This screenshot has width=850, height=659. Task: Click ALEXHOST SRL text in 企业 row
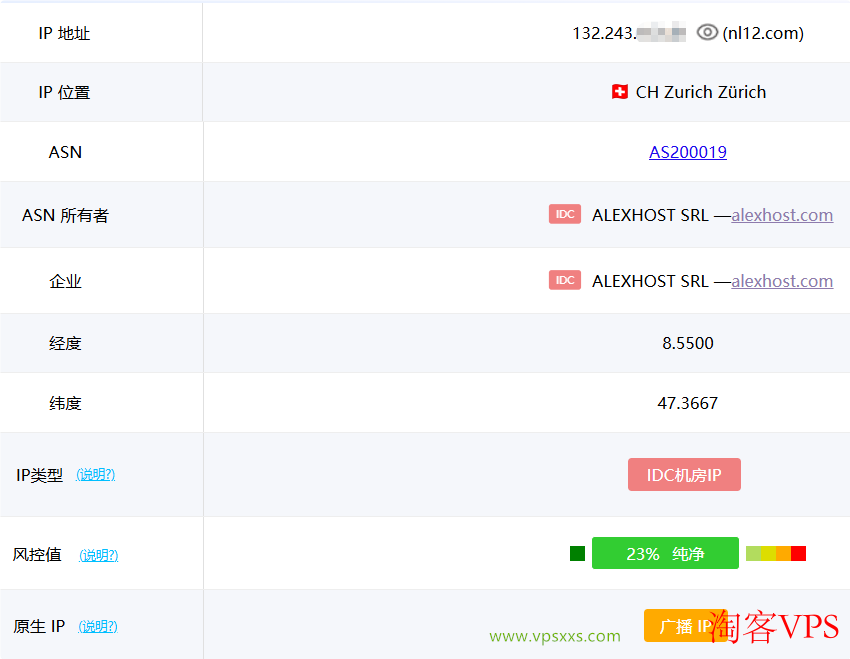[x=650, y=281]
